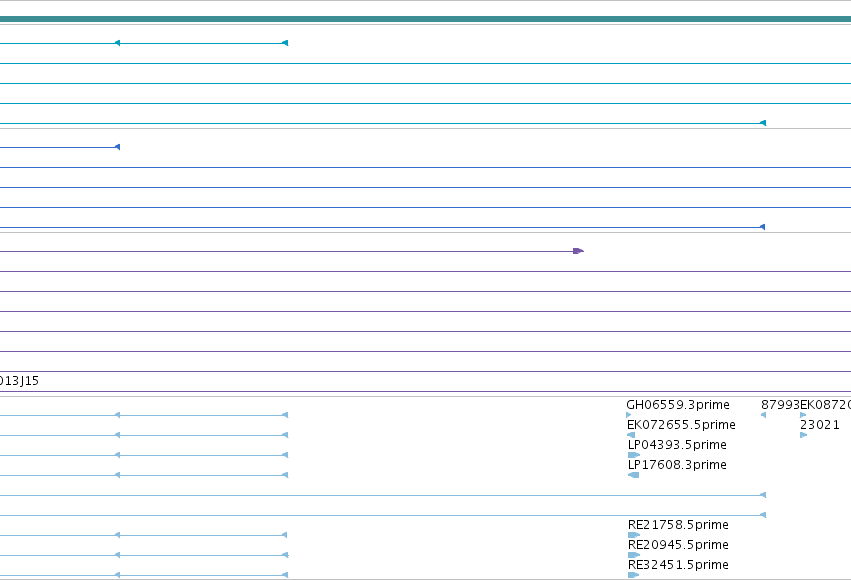Image resolution: width=851 pixels, height=580 pixels.
Task: Click the purple arrow glyph ending the purple line
Action: click(x=579, y=251)
